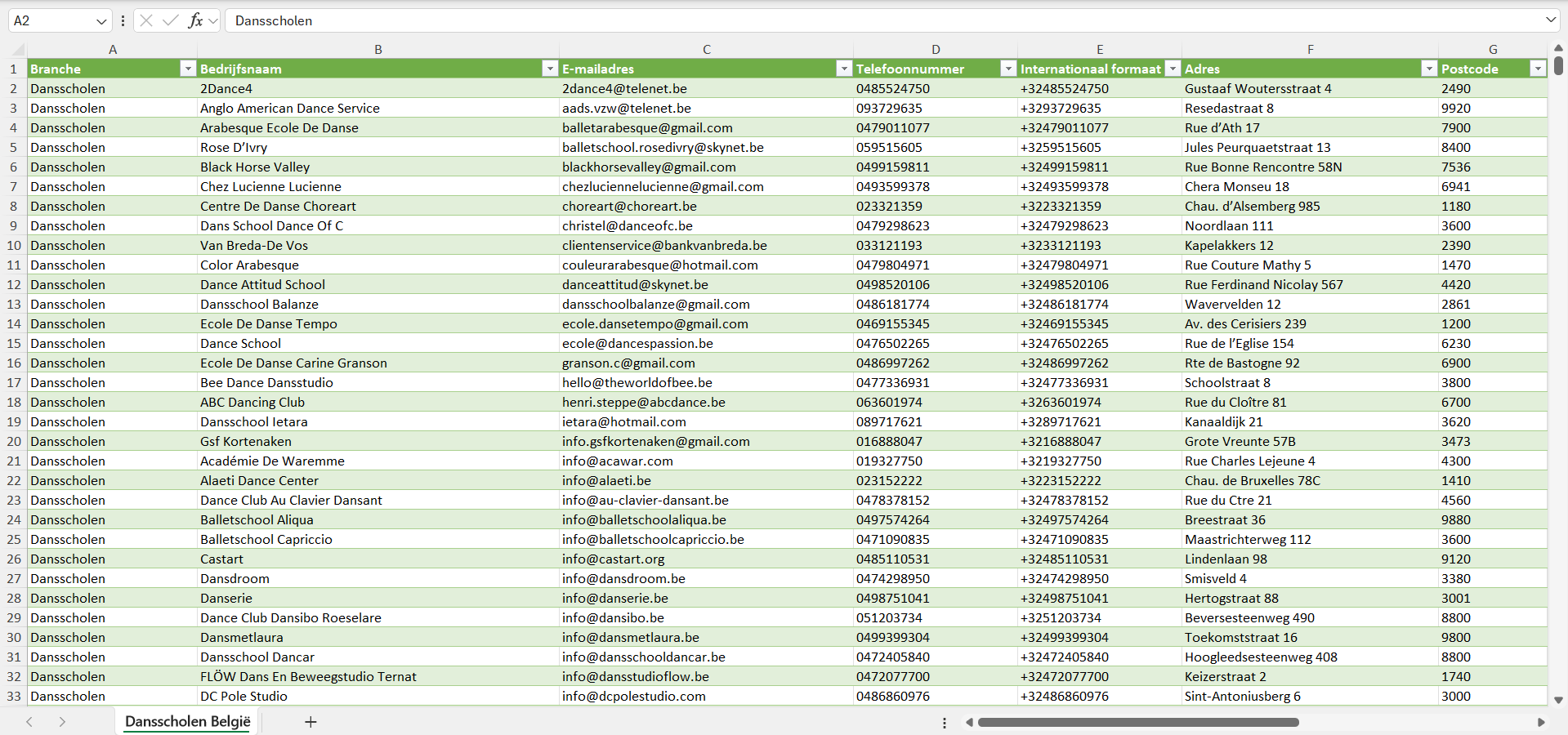Click the horizontal scroll right arrow
The height and width of the screenshot is (735, 1568).
[x=1541, y=722]
